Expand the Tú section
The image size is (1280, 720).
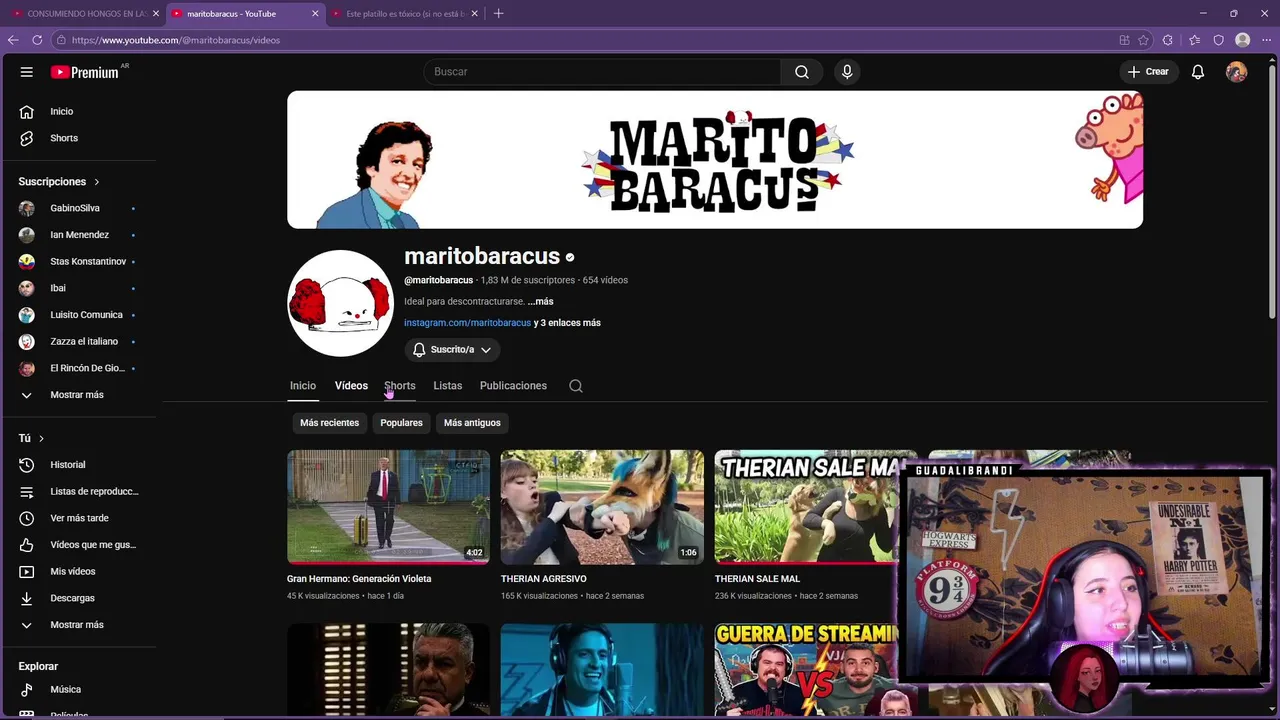click(x=31, y=438)
